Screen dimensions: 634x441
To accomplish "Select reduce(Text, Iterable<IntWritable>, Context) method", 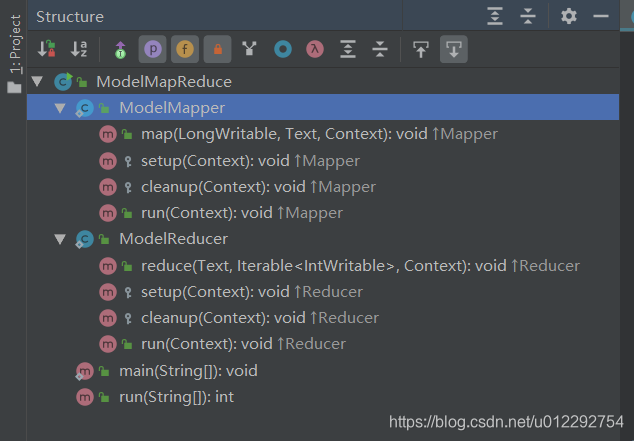I will tap(323, 266).
